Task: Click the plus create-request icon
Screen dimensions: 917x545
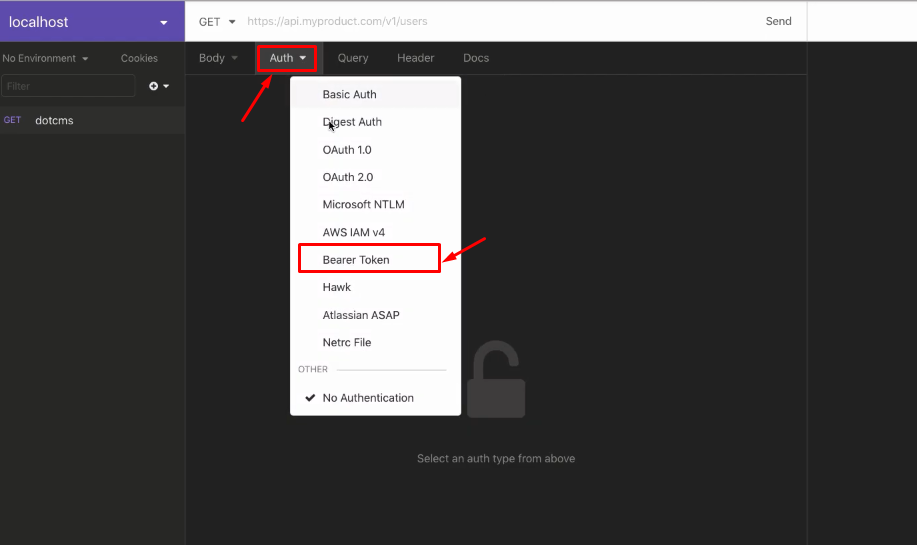Action: [x=158, y=86]
